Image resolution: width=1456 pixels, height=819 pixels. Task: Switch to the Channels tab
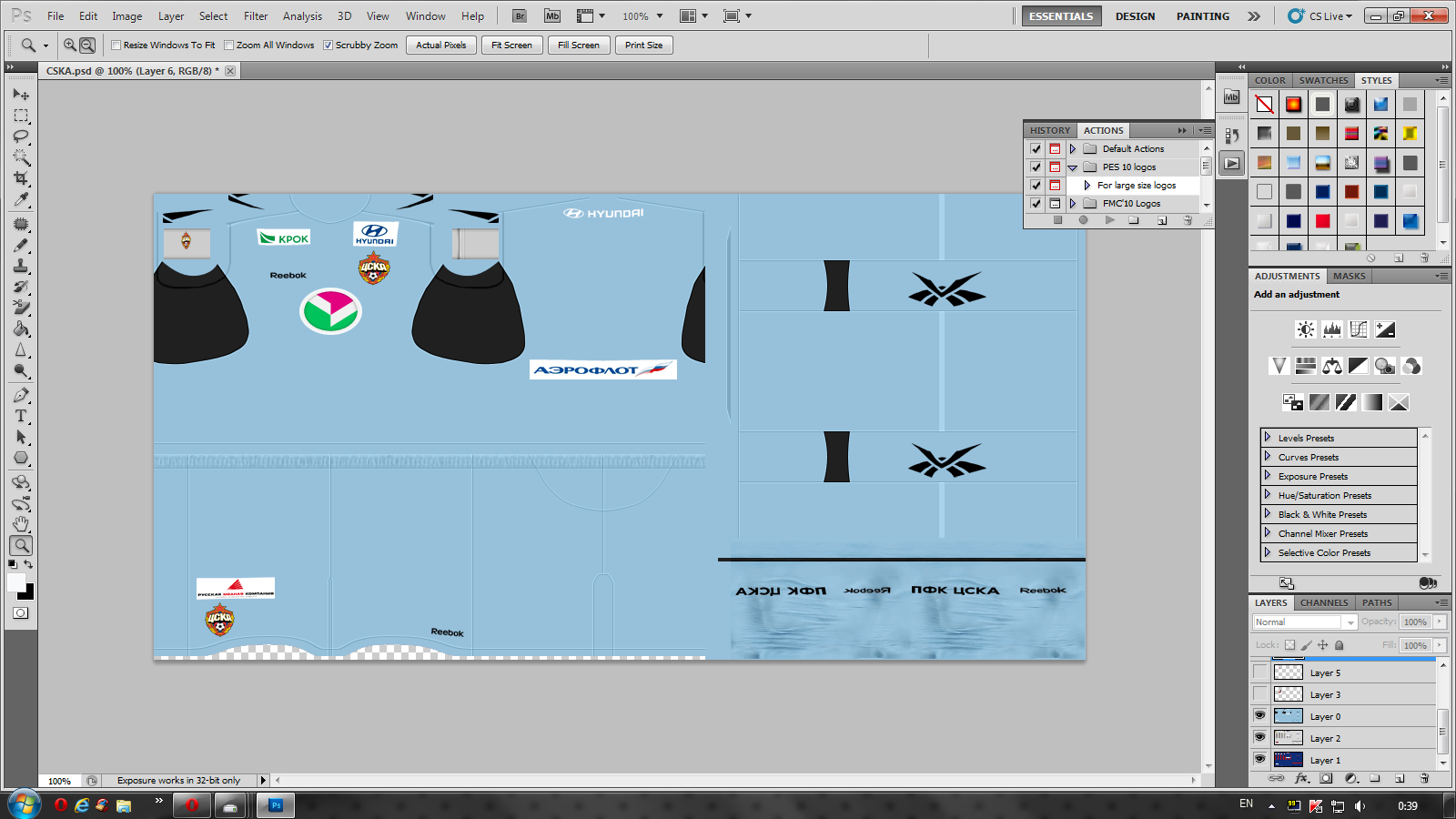1324,602
